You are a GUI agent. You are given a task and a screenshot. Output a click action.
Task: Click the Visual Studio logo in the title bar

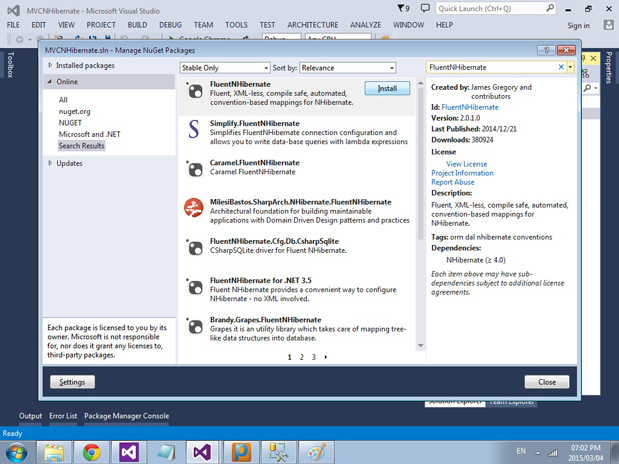(x=13, y=10)
